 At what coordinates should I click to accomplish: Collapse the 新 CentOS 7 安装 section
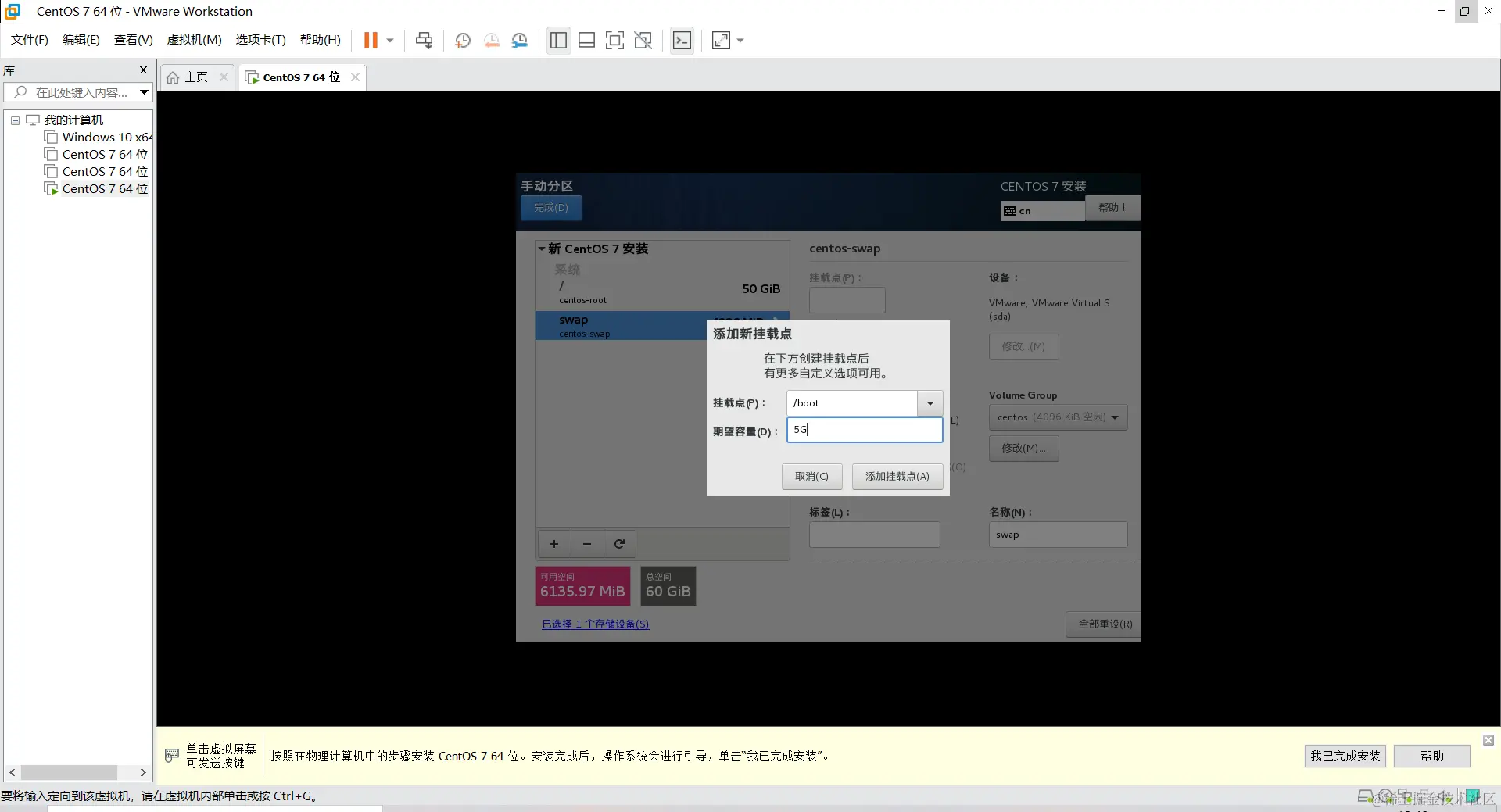542,249
